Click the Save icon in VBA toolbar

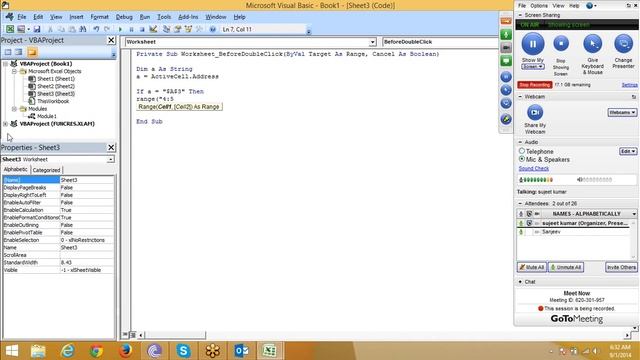tap(37, 29)
